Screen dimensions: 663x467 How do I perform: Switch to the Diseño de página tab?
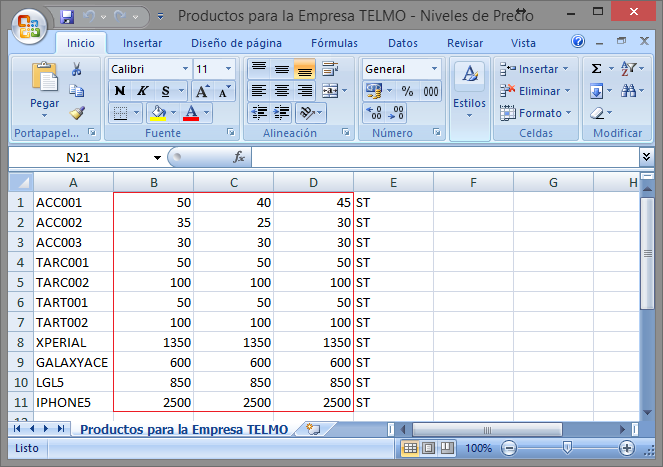click(236, 43)
